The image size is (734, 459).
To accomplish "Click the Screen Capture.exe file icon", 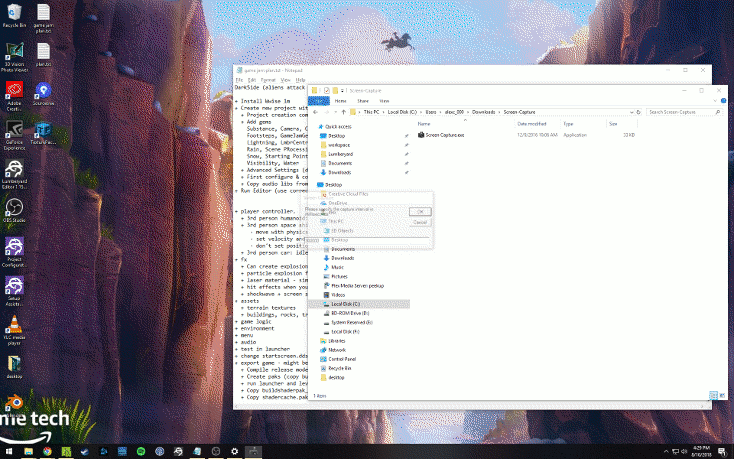I will coord(420,135).
